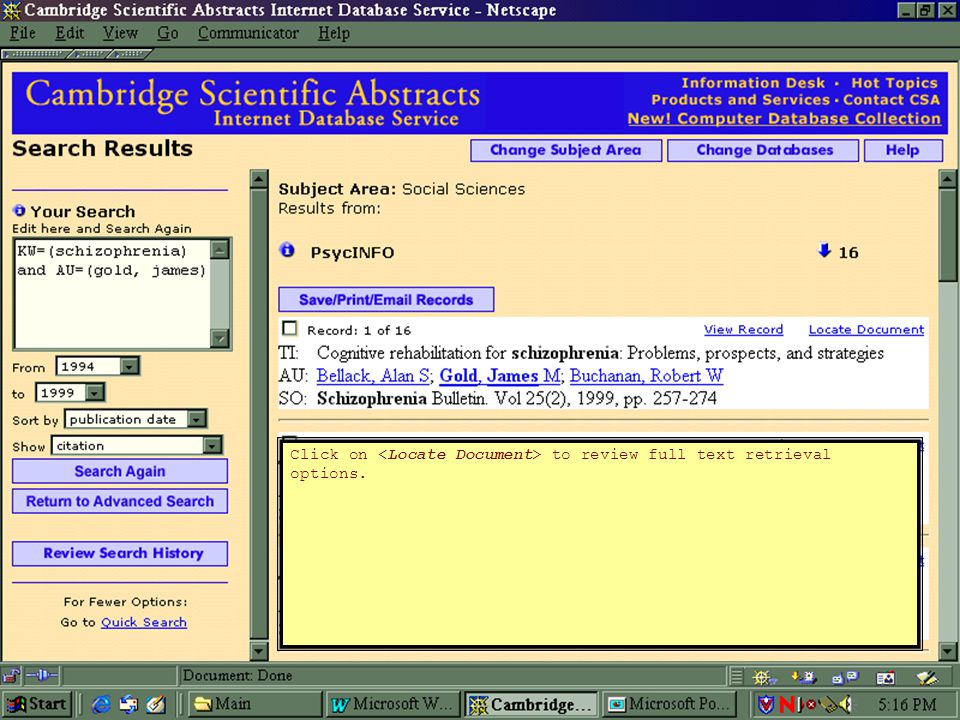Image resolution: width=960 pixels, height=720 pixels.
Task: Click the antivirus shield tray icon
Action: pos(765,705)
